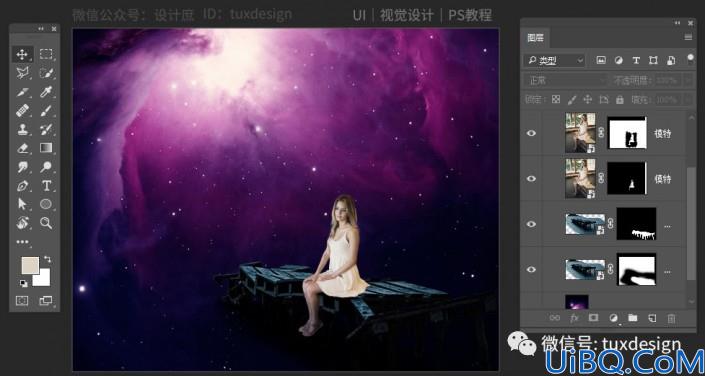Click the Layers panel scroll-down arrow
The image size is (705, 376).
(692, 301)
